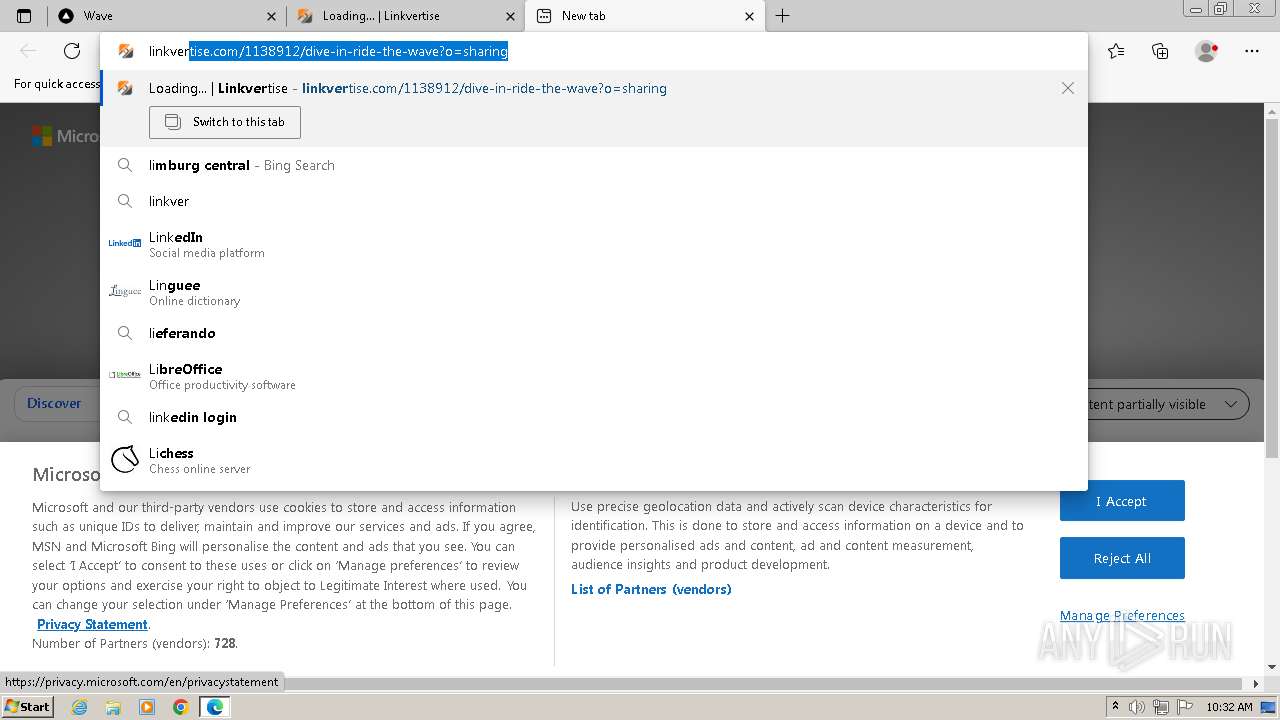
Task: Click the 'For quick access' favorites bar text
Action: click(57, 84)
